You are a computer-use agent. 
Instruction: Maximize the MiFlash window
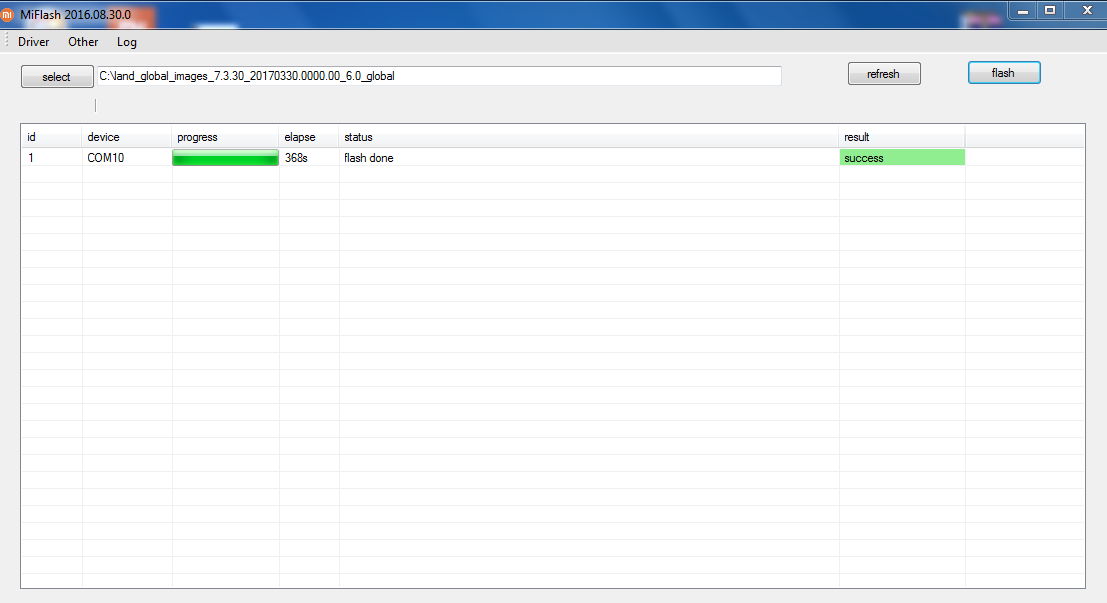click(x=1050, y=10)
